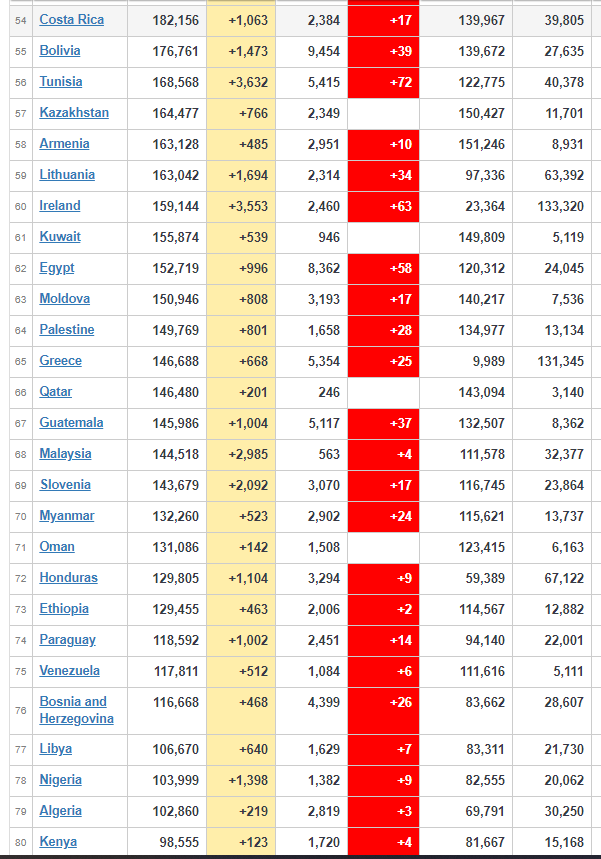
Task: Select Ireland's +3,553 new cases cell
Action: 241,207
